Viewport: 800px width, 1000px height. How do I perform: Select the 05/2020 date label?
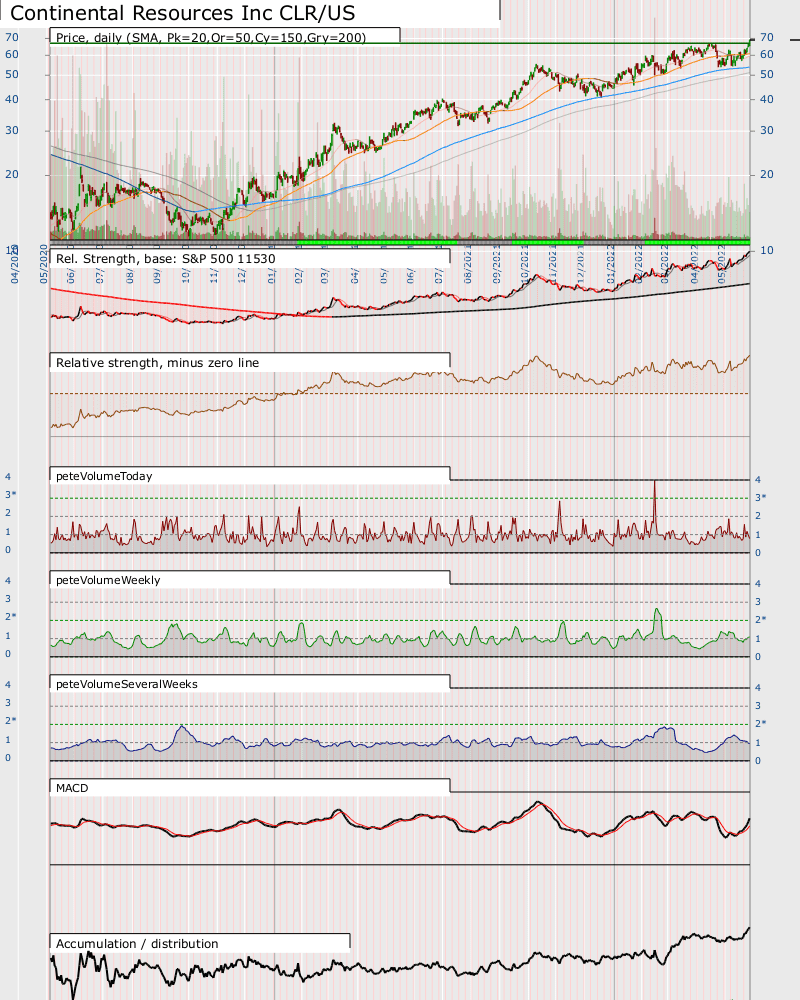coord(44,264)
